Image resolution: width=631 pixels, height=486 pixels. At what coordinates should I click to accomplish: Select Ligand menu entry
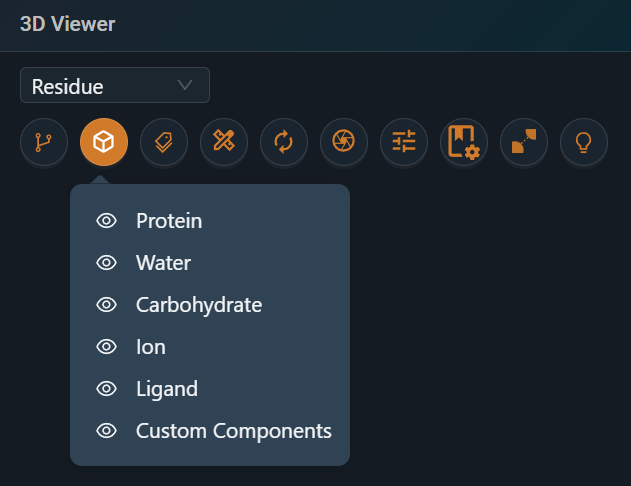pos(167,389)
